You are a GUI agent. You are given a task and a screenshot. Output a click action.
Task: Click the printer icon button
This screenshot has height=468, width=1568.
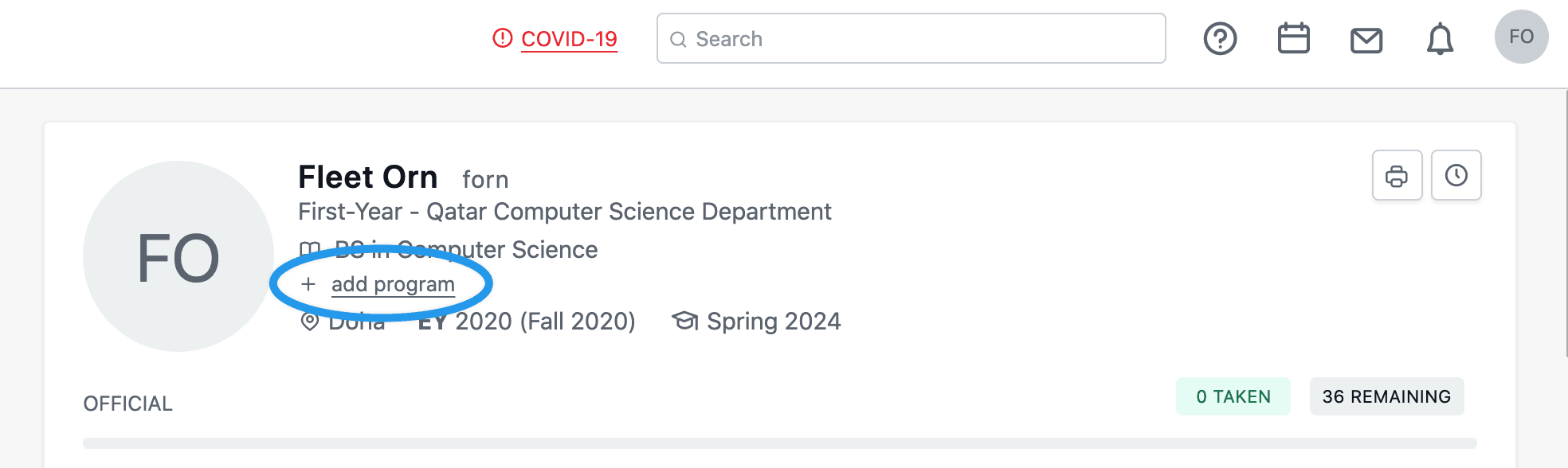1397,175
